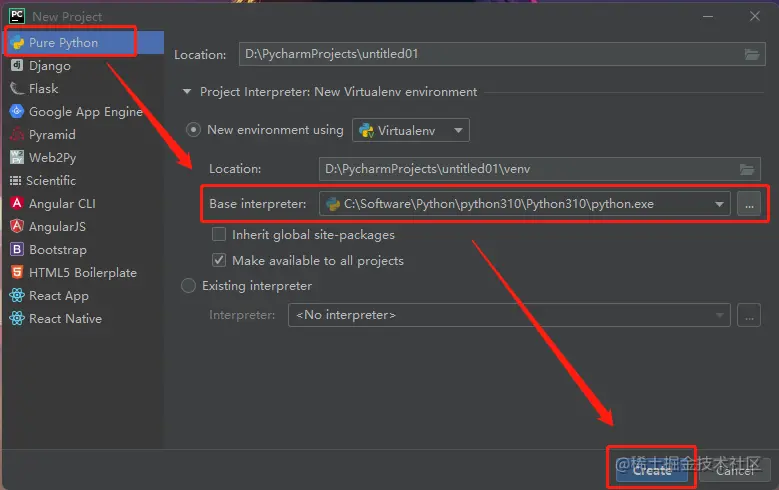The image size is (779, 490).
Task: Click the PyCharm logo in title bar
Action: (17, 16)
